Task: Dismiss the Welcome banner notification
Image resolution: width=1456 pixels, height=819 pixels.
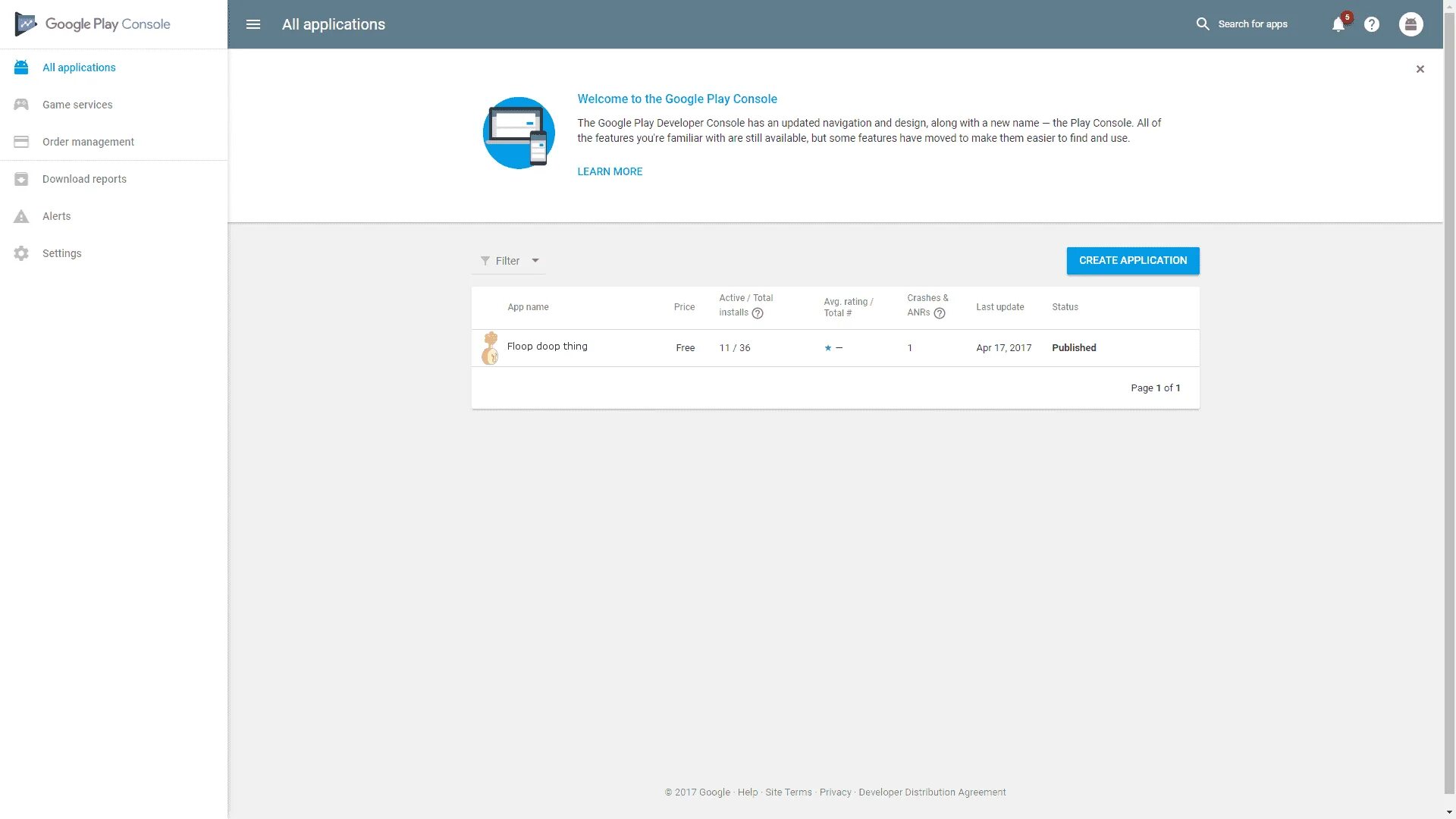Action: coord(1420,69)
